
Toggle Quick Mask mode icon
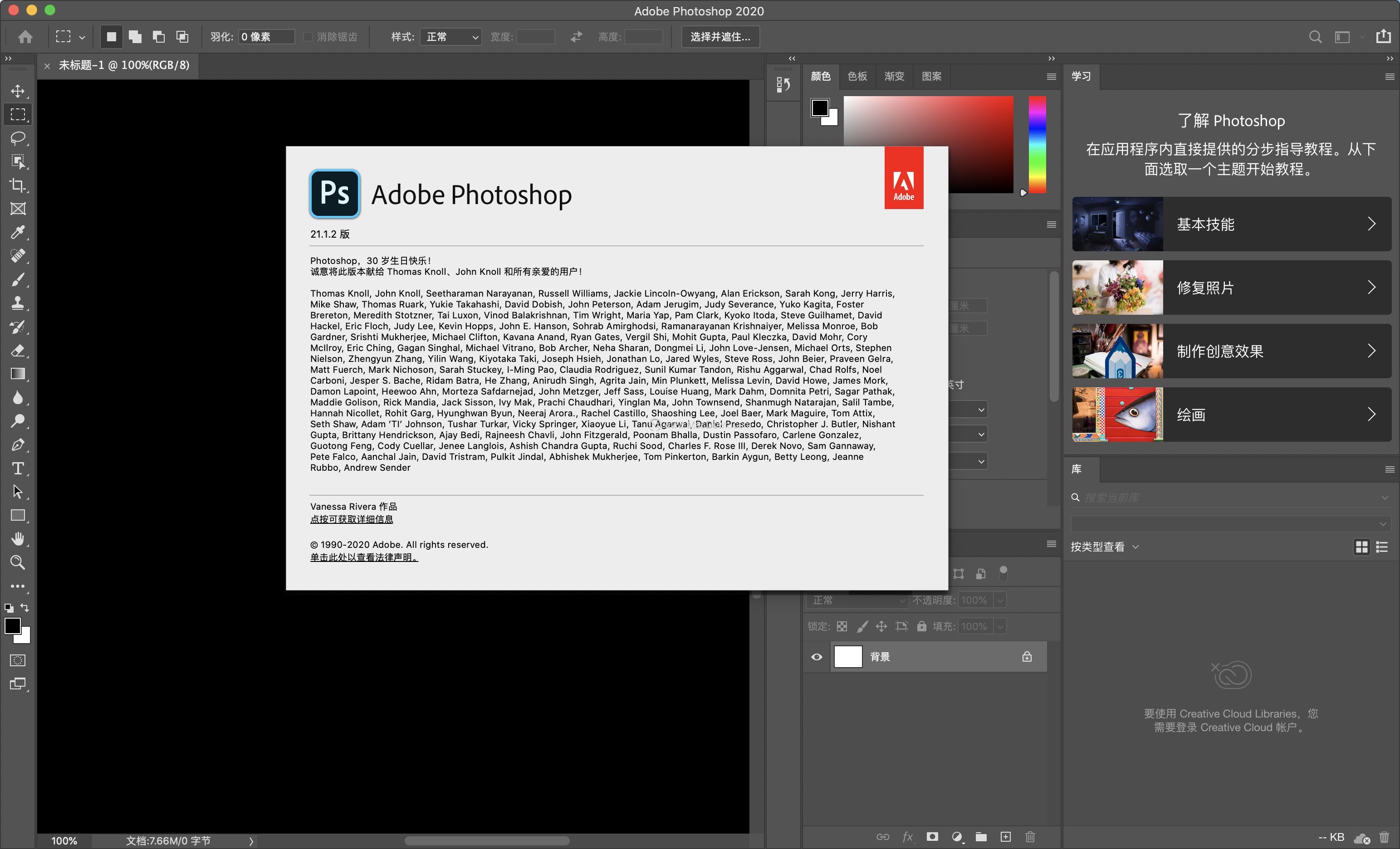(x=18, y=660)
